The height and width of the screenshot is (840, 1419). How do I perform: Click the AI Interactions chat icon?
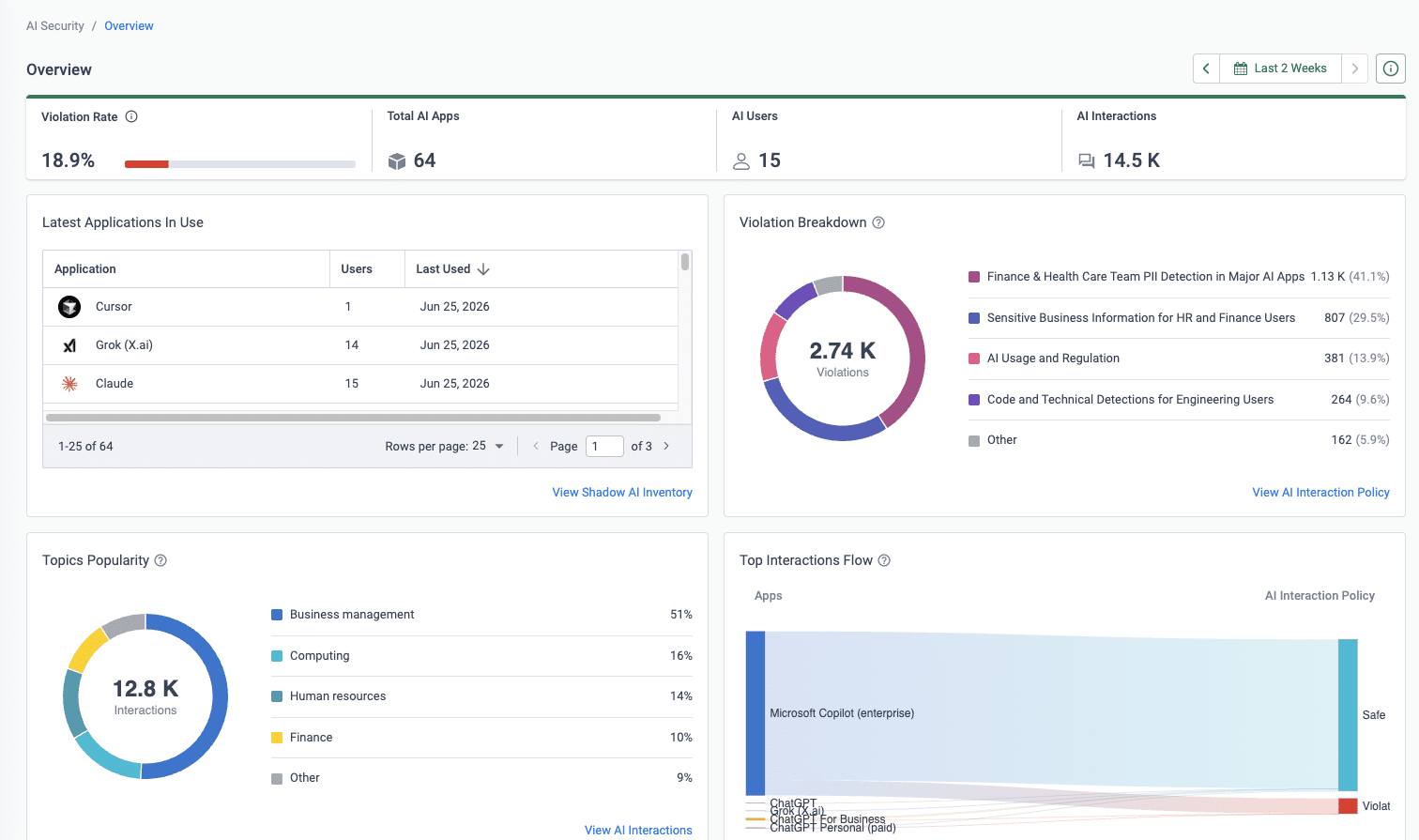(1087, 161)
